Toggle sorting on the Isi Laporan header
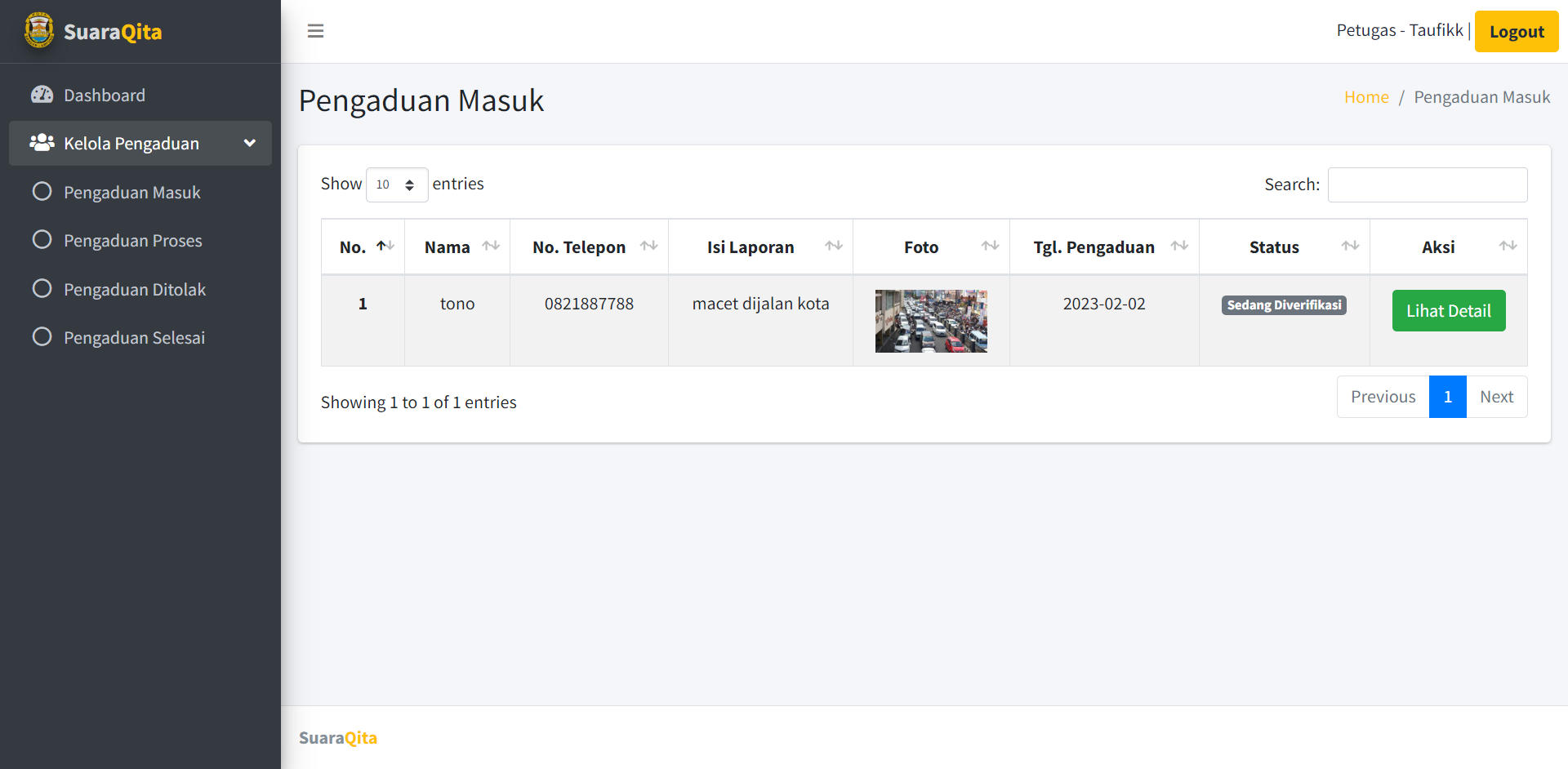Viewport: 1568px width, 769px height. point(760,246)
